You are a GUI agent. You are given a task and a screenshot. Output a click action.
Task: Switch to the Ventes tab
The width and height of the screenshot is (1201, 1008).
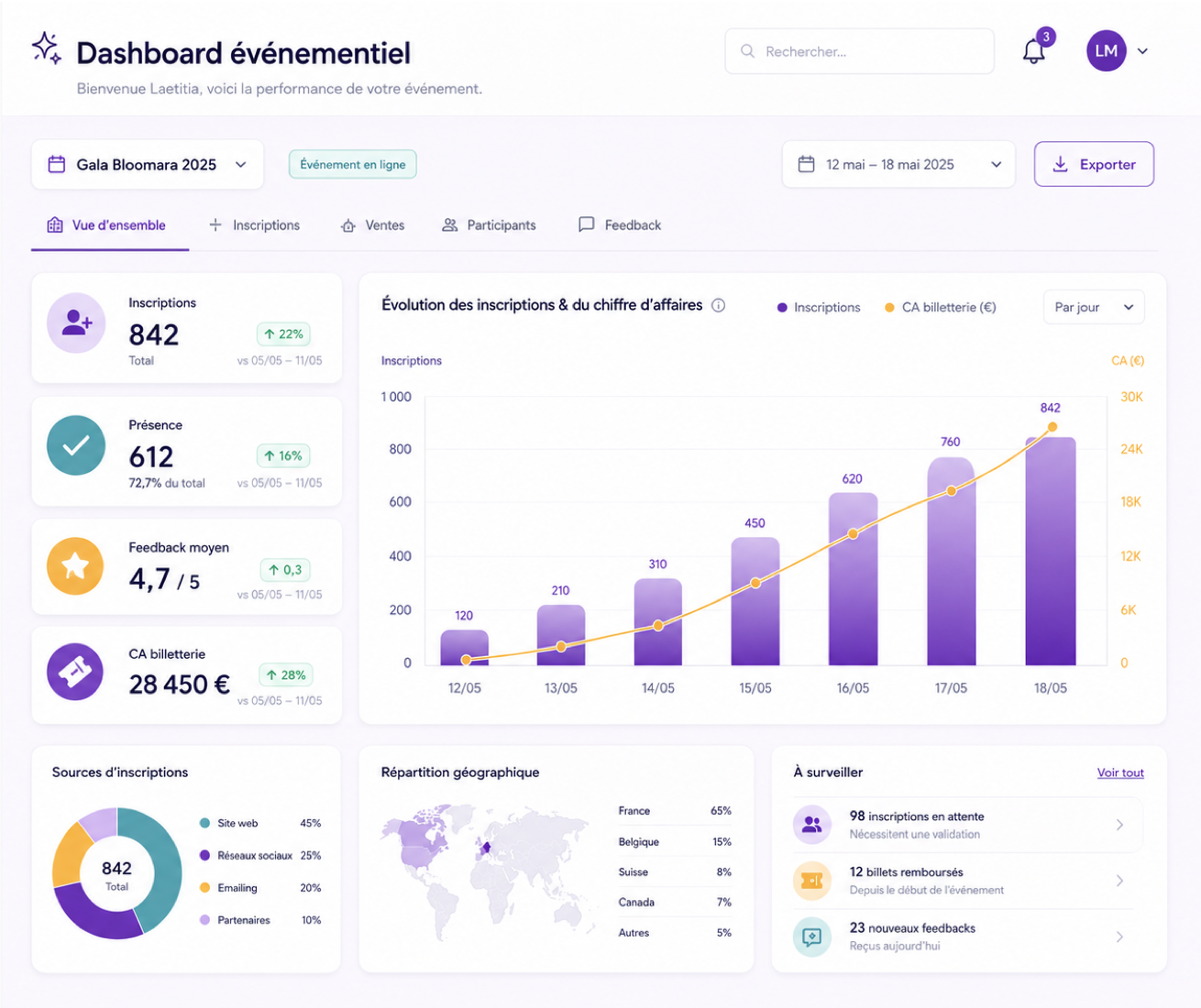[372, 225]
